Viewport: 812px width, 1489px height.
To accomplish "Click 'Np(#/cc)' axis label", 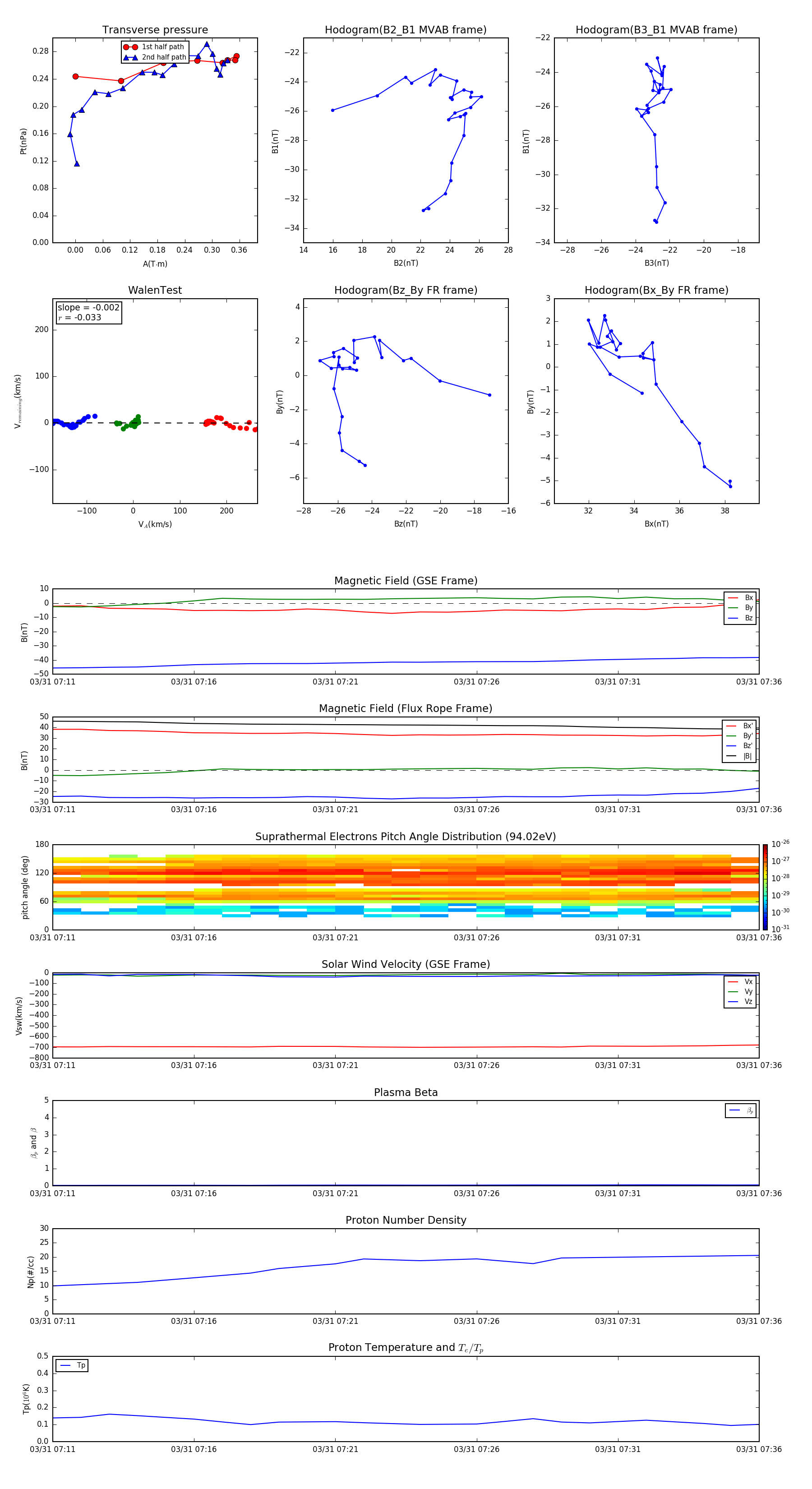I will pyautogui.click(x=31, y=1272).
